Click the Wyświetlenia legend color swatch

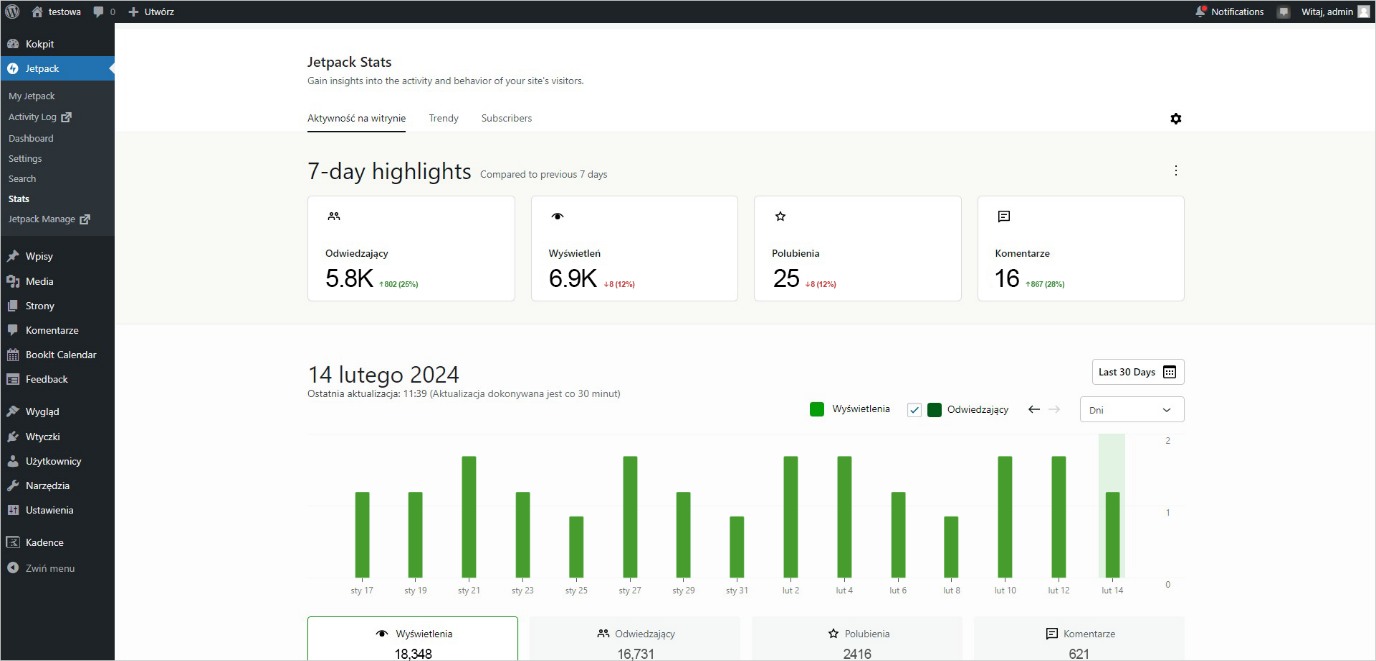(817, 409)
